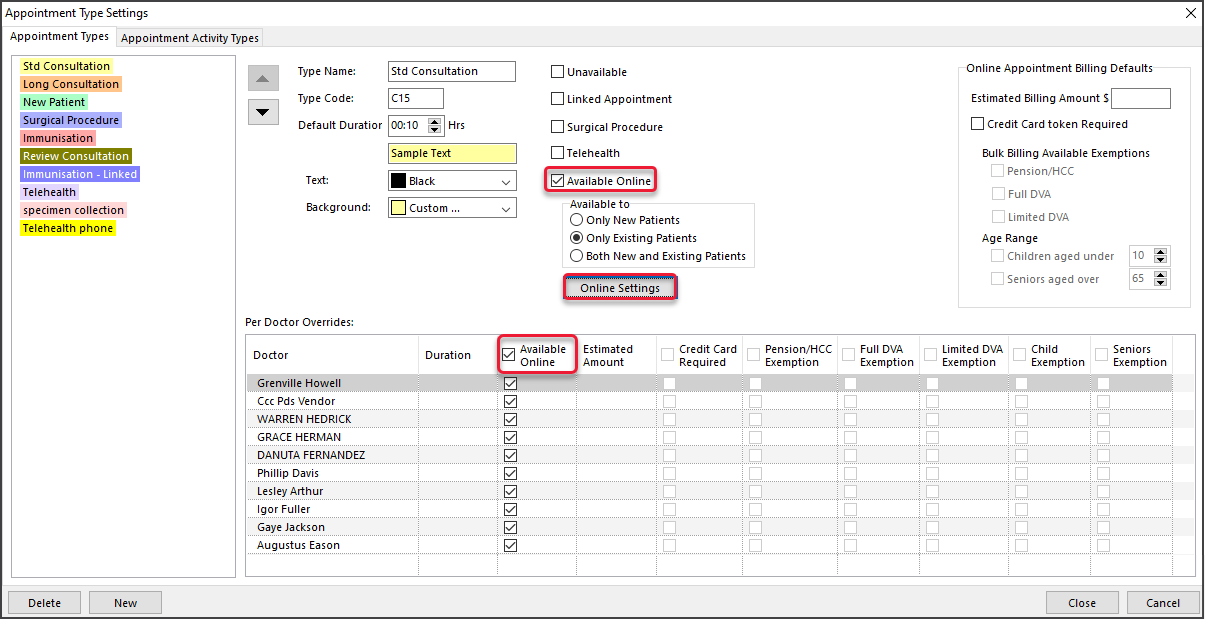Untick Available Online for Grenville Howell
The image size is (1205, 619).
pyautogui.click(x=511, y=383)
